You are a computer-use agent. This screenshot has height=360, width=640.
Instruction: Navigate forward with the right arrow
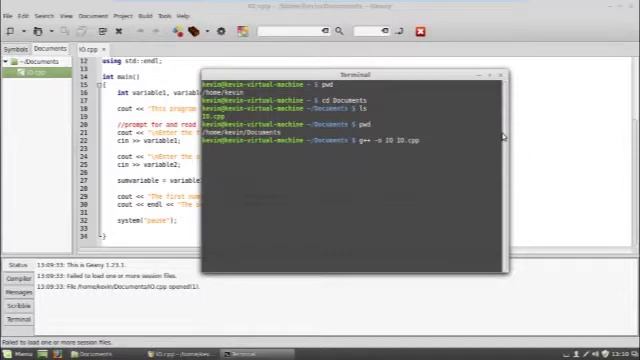[156, 31]
